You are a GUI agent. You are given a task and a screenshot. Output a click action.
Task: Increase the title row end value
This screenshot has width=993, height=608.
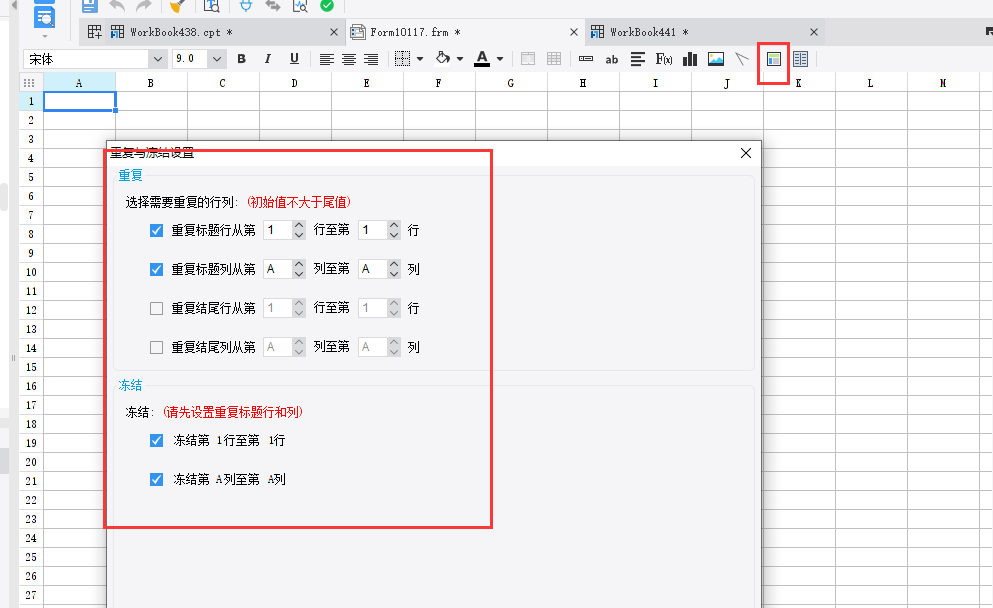pyautogui.click(x=394, y=225)
